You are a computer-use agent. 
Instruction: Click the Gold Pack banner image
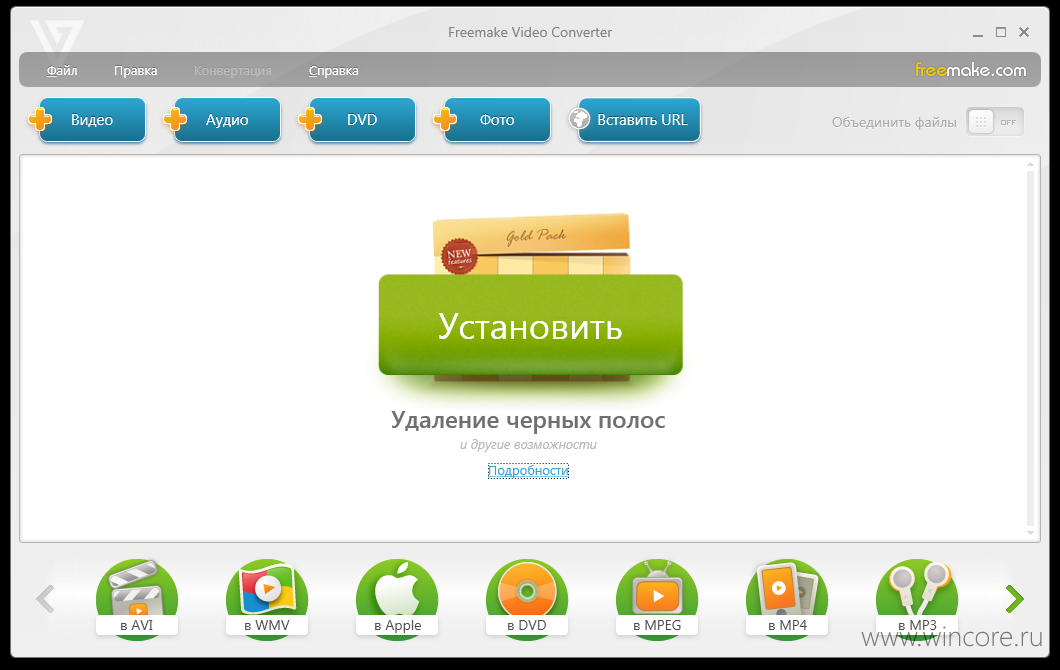pos(531,245)
